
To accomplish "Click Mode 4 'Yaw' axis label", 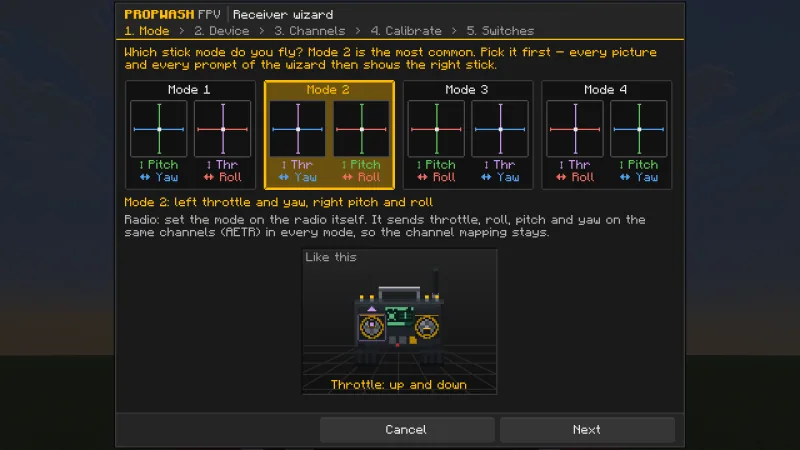I will 639,177.
